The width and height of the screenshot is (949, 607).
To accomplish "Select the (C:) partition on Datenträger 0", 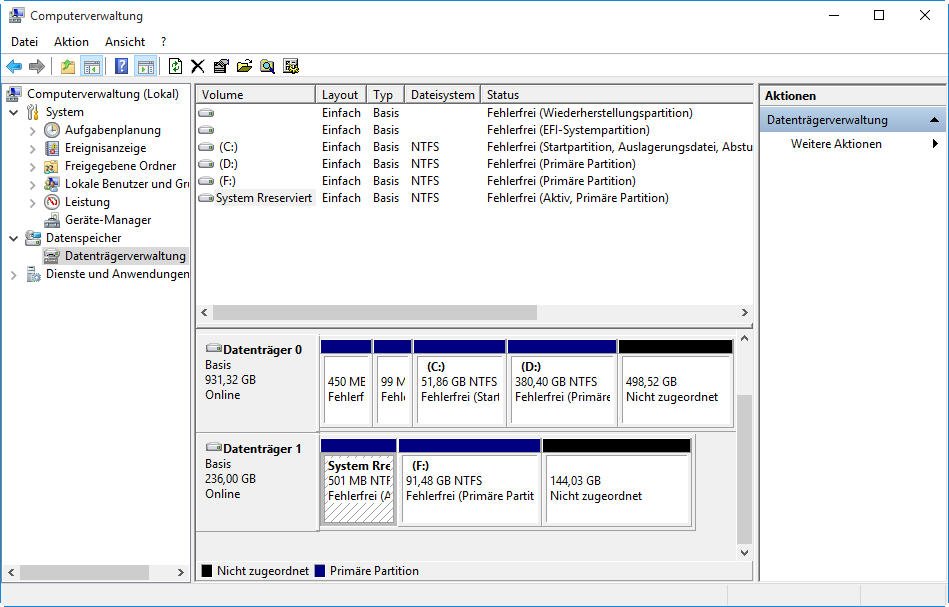I will (x=459, y=382).
